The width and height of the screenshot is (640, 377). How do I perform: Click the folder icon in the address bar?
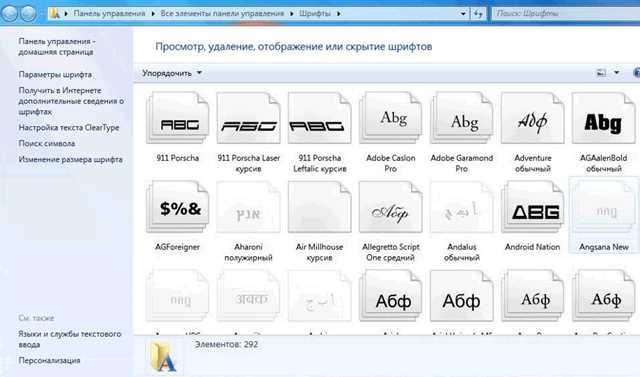[55, 13]
